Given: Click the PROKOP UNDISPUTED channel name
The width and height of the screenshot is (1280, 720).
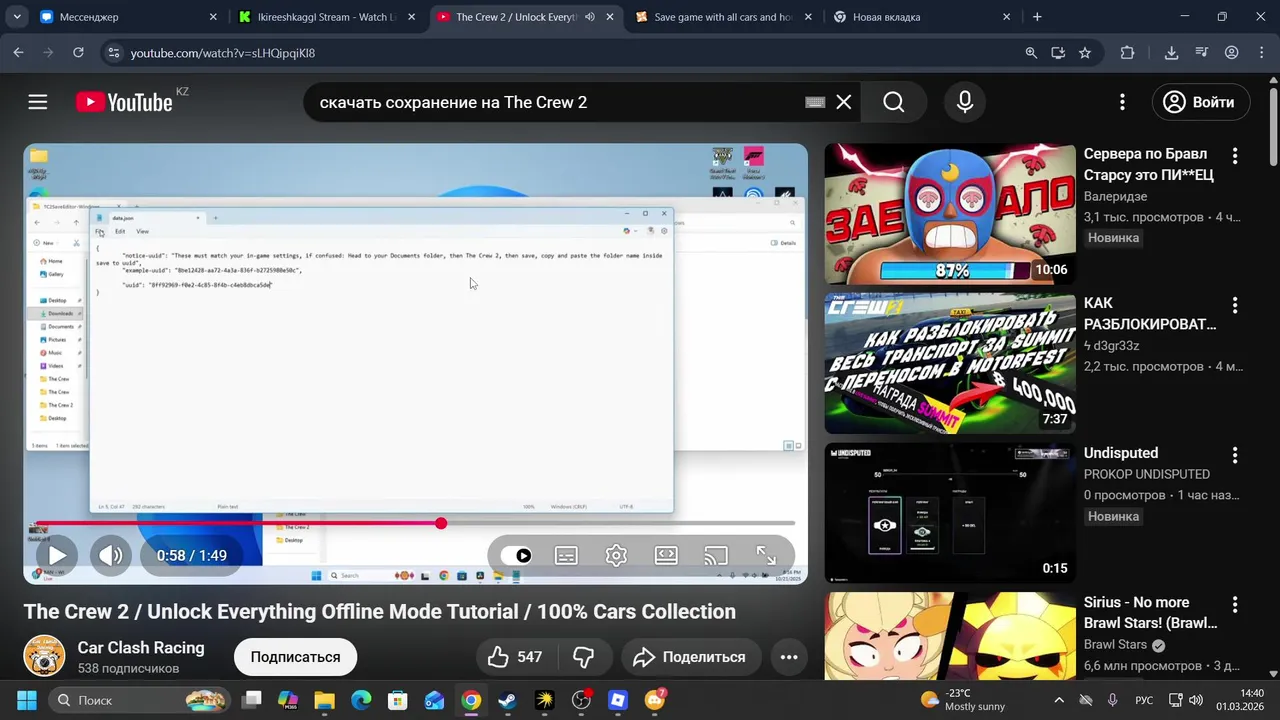Looking at the screenshot, I should [1147, 474].
